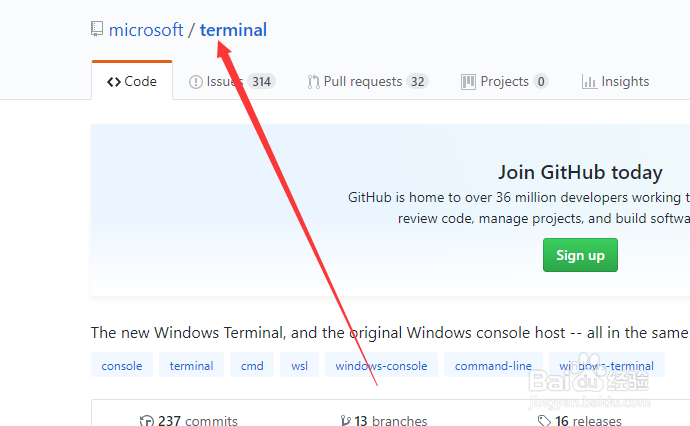This screenshot has height=426, width=690.
Task: Click the Insights bar graph icon
Action: (589, 82)
